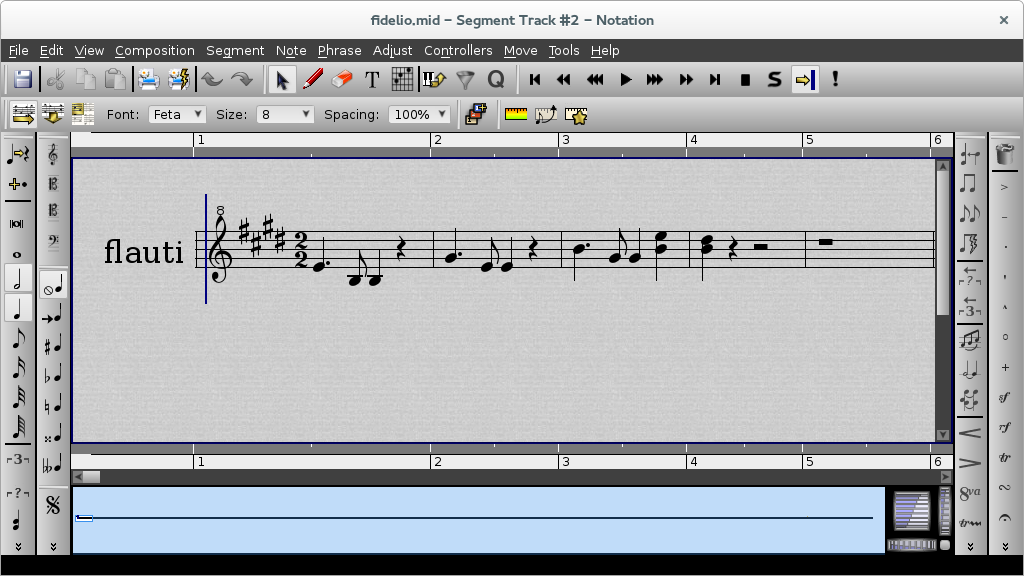The height and width of the screenshot is (576, 1024).
Task: Open the Spacing dropdown showing 100%
Action: (x=419, y=114)
